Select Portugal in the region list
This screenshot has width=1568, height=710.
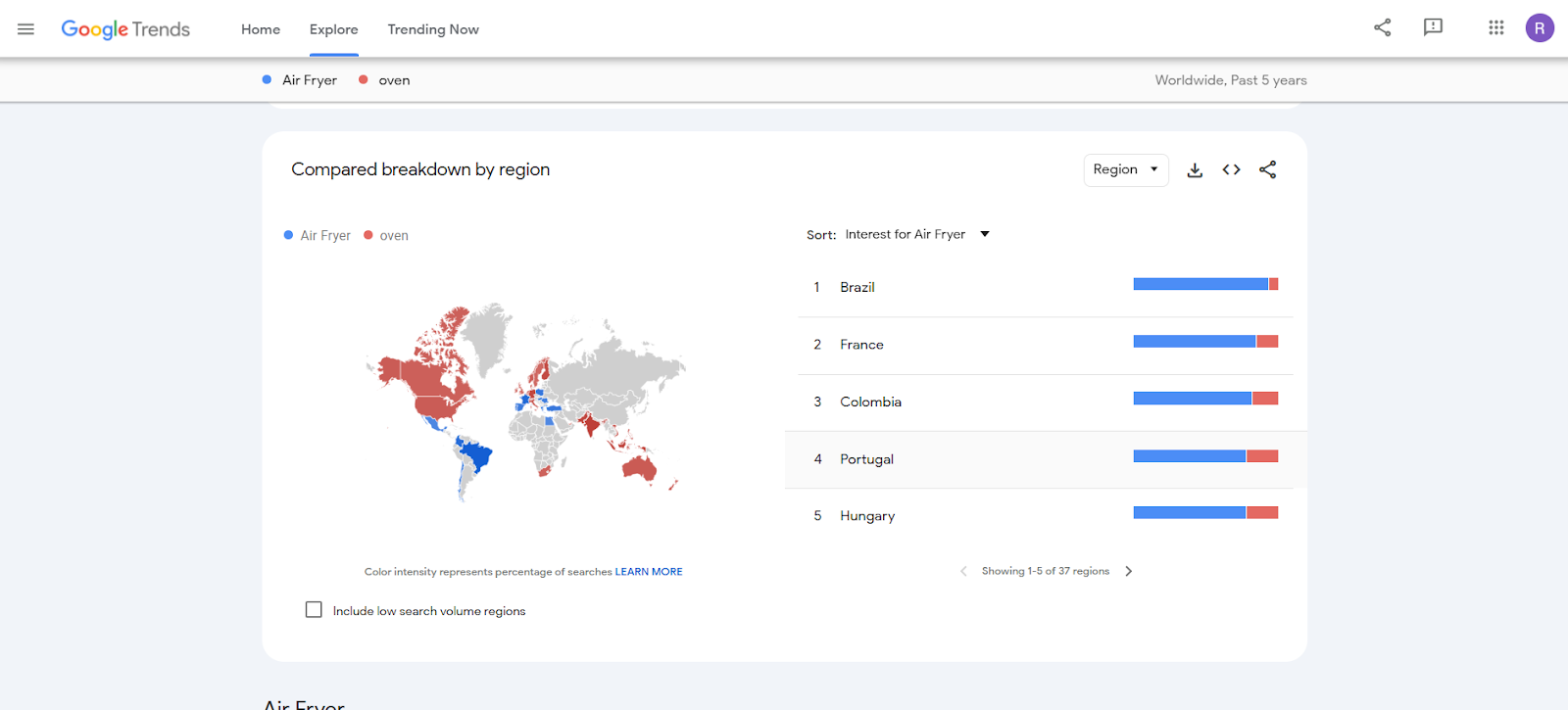[x=1046, y=459]
